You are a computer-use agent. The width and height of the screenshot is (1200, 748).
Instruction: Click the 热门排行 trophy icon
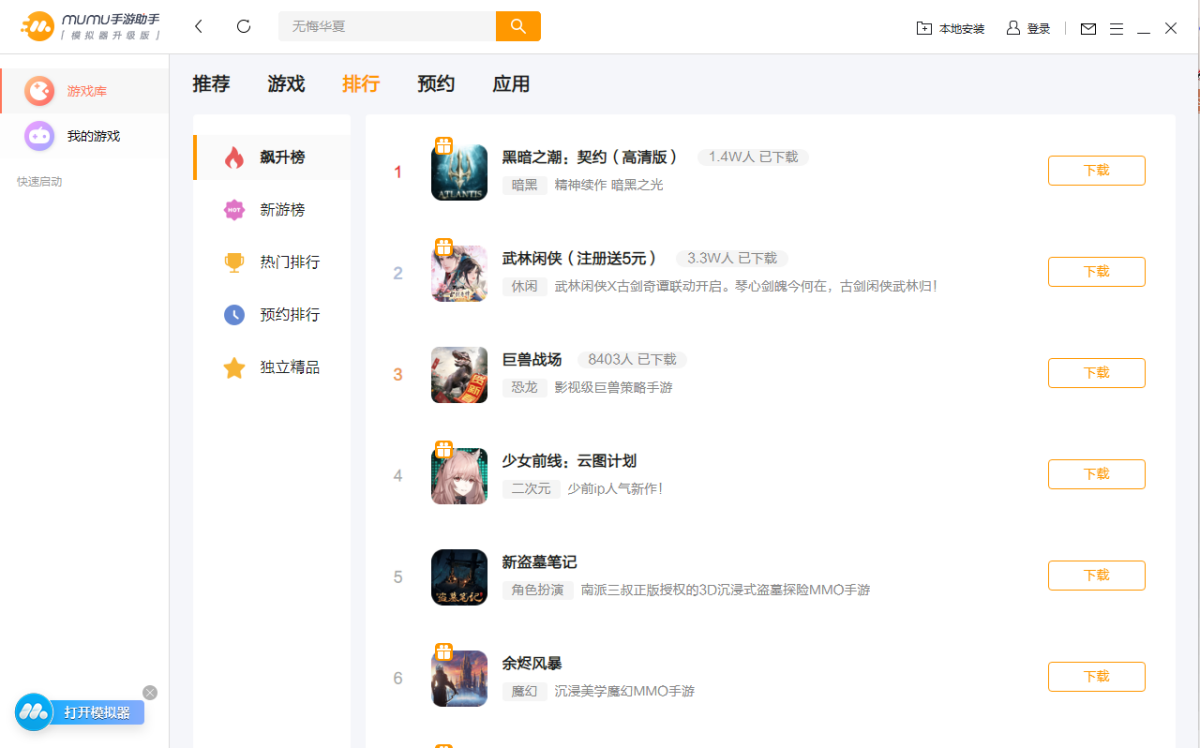(x=233, y=262)
